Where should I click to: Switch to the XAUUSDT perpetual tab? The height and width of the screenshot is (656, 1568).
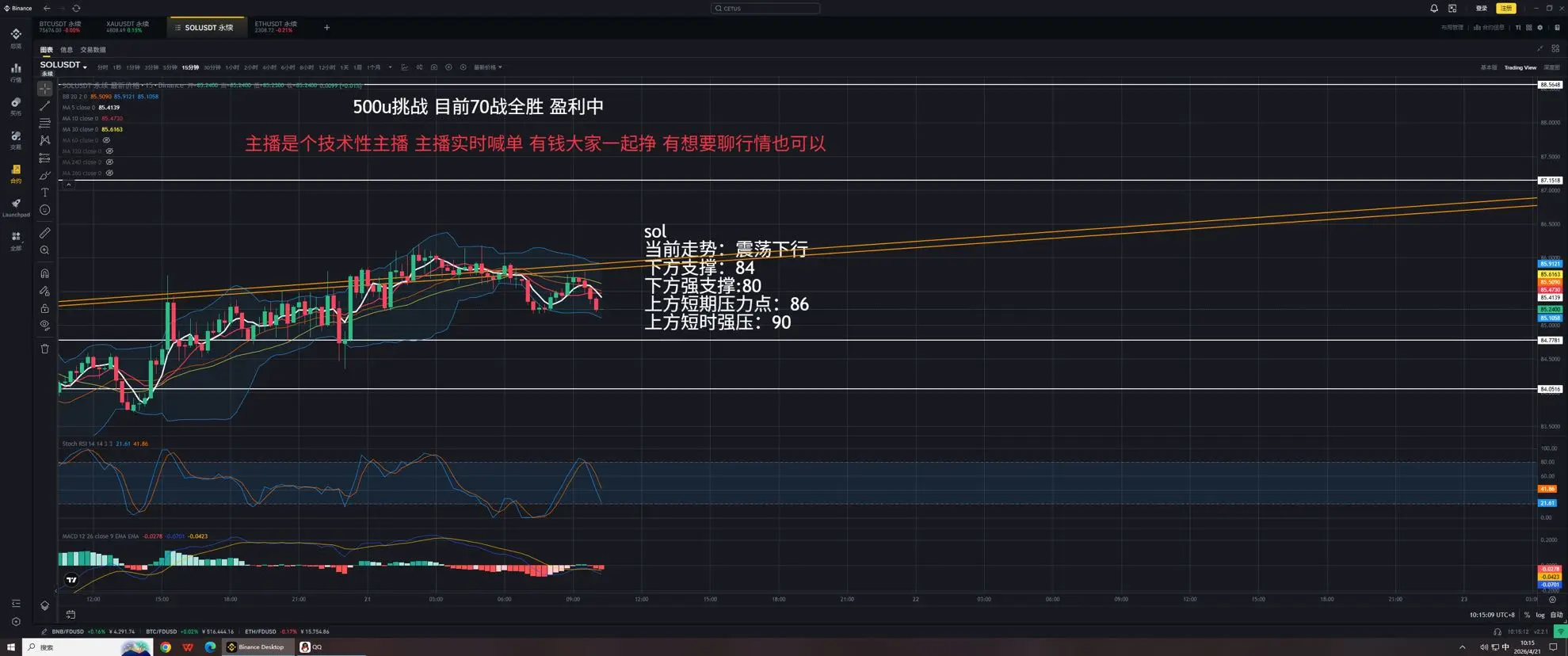click(x=128, y=27)
